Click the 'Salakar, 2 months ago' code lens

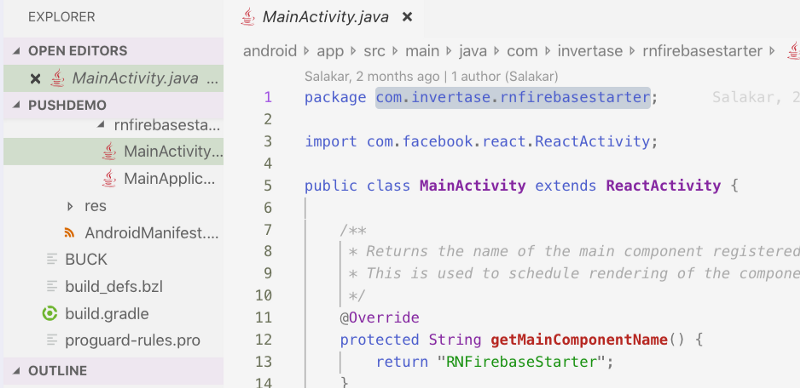372,77
